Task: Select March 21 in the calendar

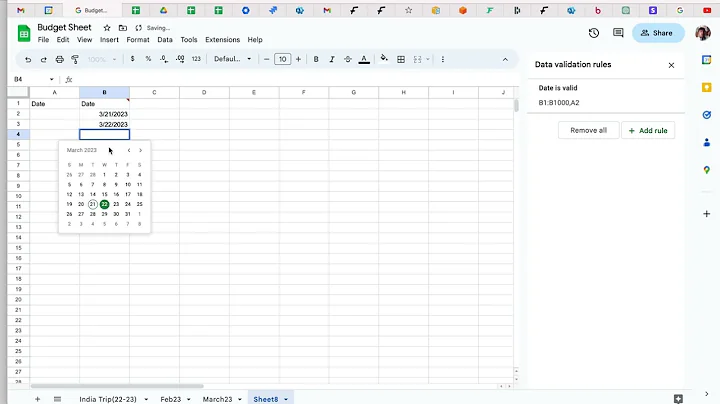Action: coord(93,204)
